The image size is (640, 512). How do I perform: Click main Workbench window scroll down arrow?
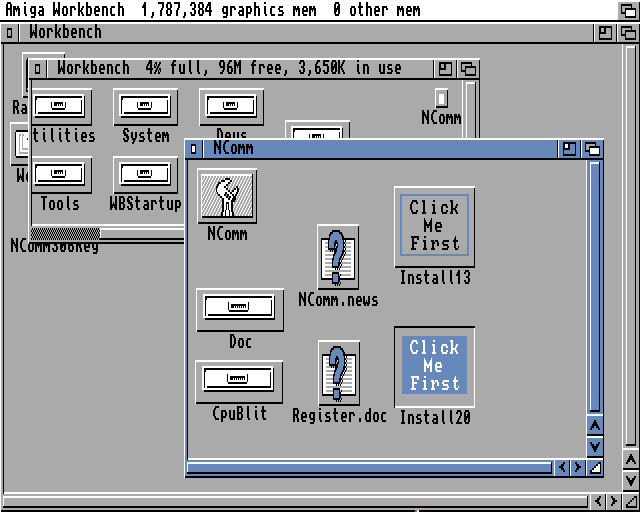click(x=631, y=481)
